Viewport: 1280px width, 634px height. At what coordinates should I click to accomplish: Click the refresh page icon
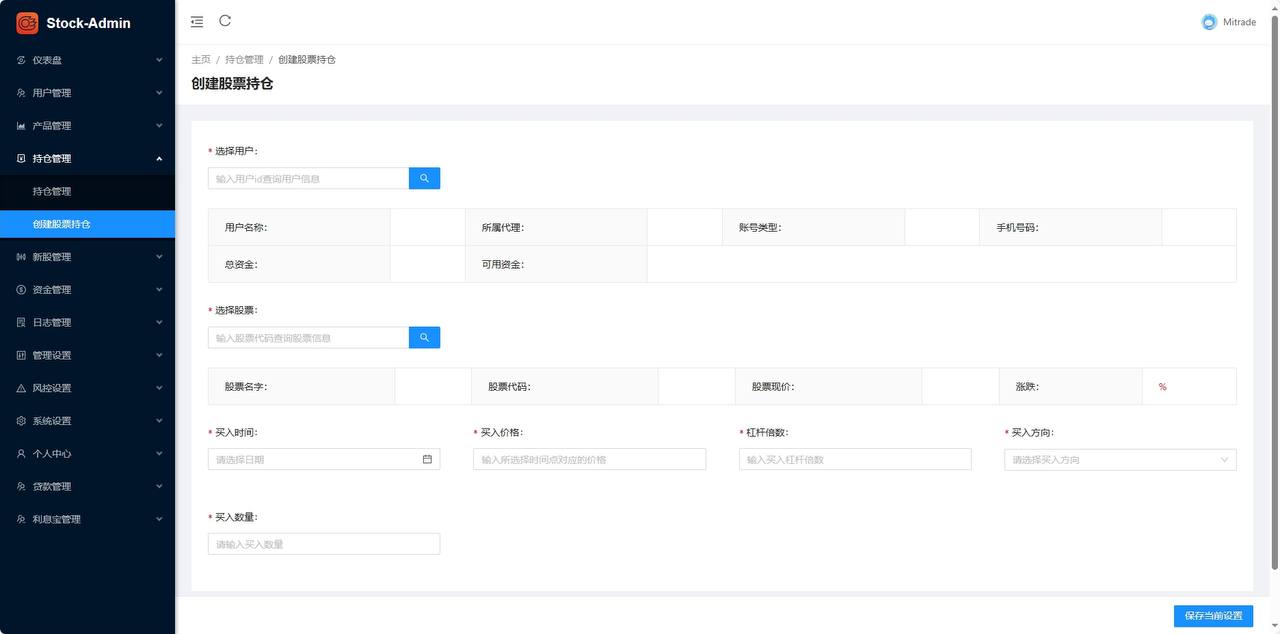point(225,21)
